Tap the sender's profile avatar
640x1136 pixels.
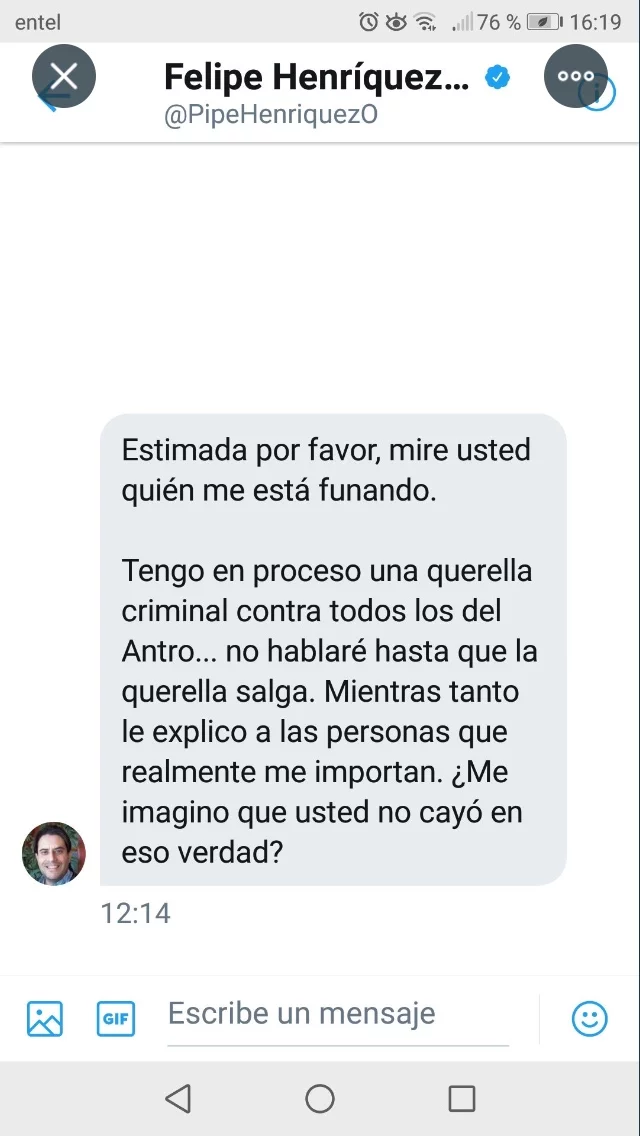click(54, 853)
